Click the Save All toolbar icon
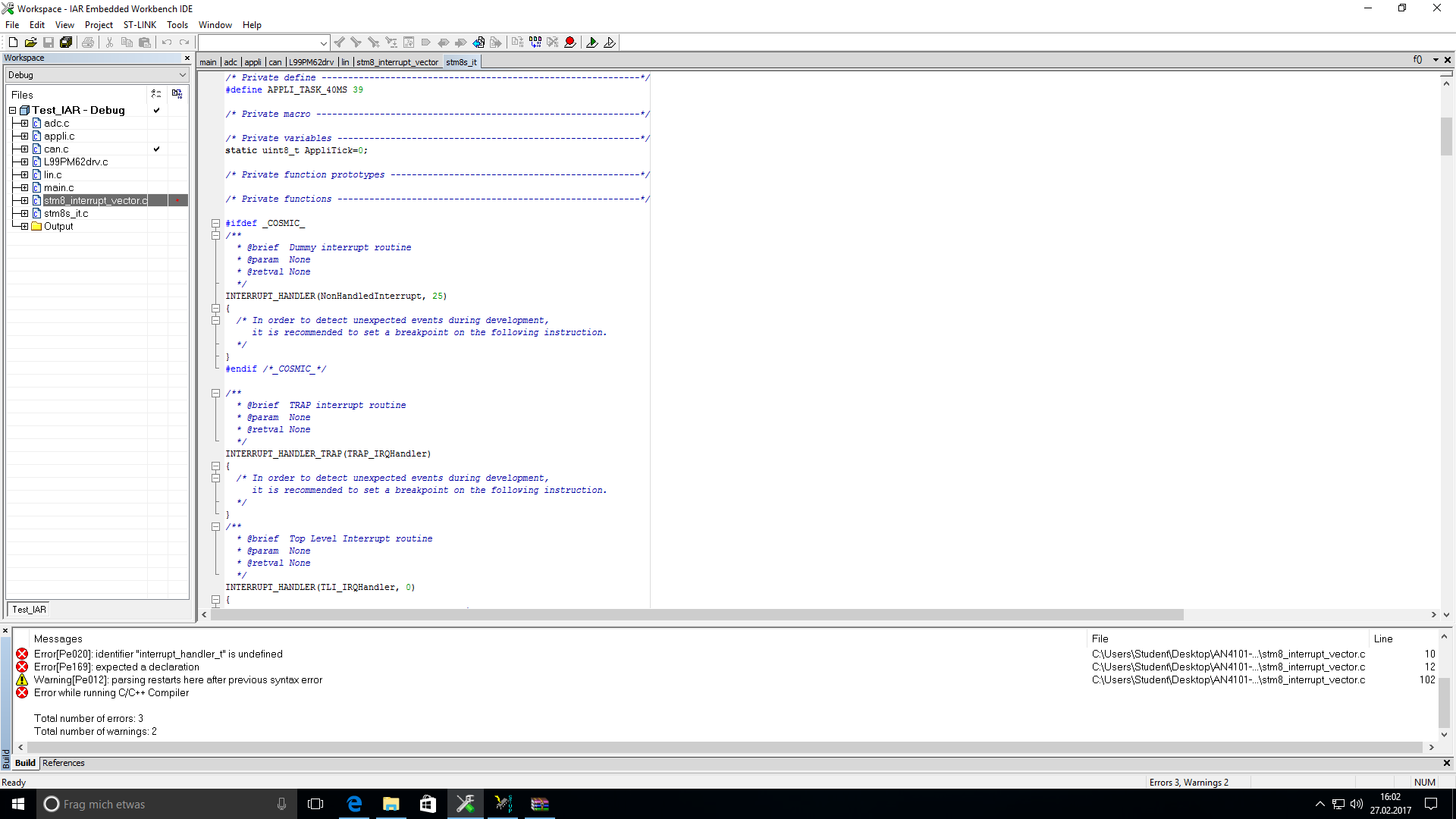Image resolution: width=1456 pixels, height=819 pixels. tap(66, 42)
